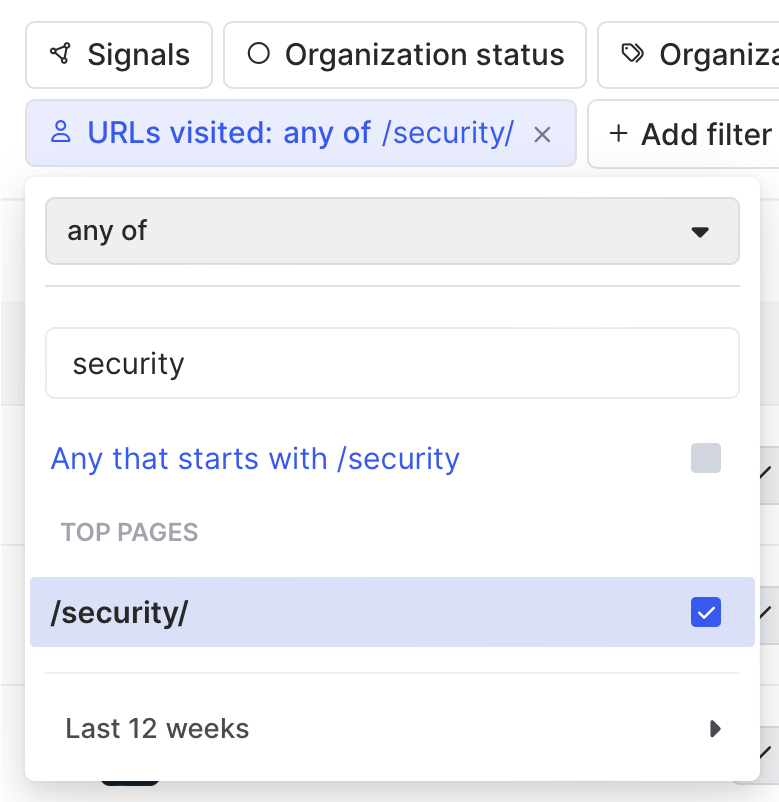
Task: Click the megaphone icon on the Signals filter
Action: click(61, 55)
